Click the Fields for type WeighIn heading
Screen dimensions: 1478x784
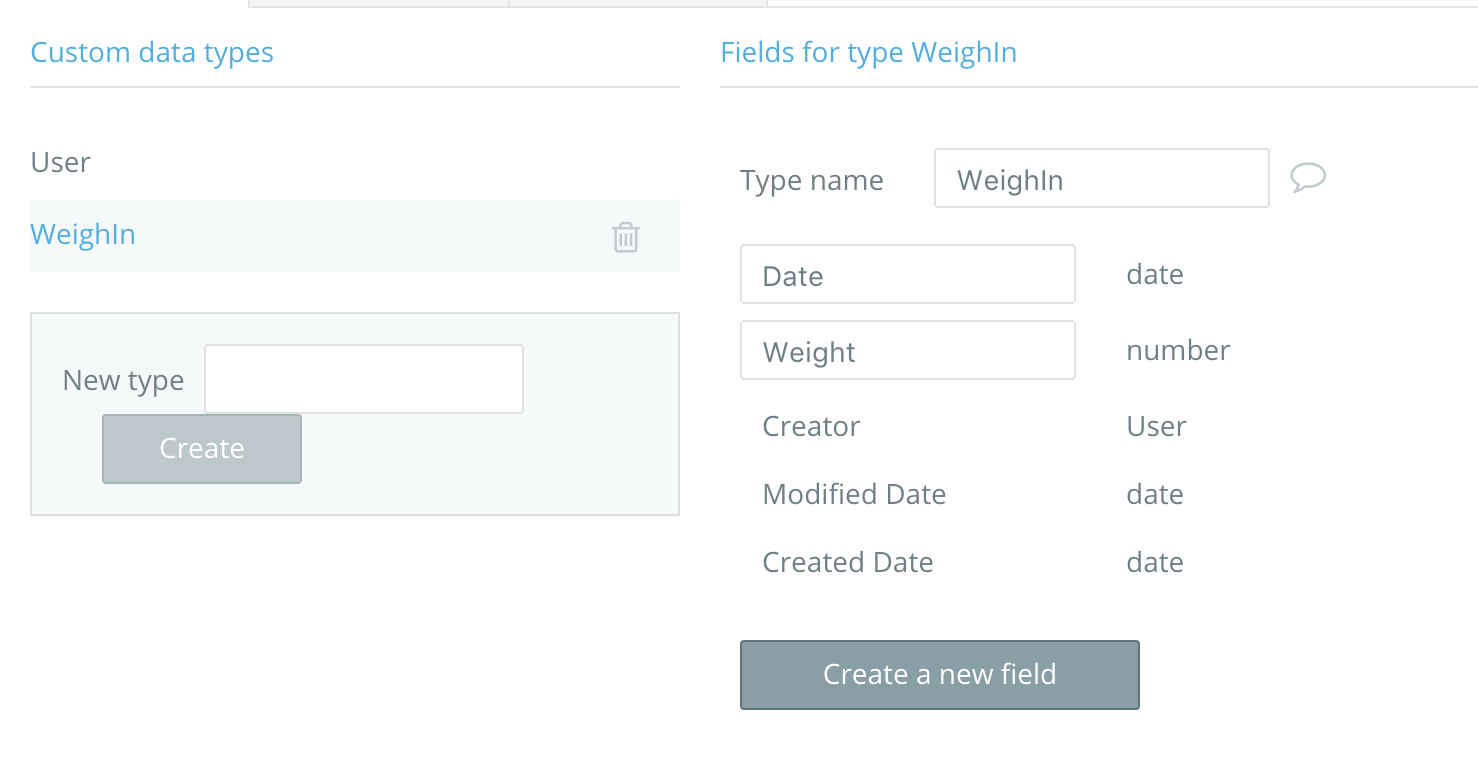pyautogui.click(x=868, y=52)
